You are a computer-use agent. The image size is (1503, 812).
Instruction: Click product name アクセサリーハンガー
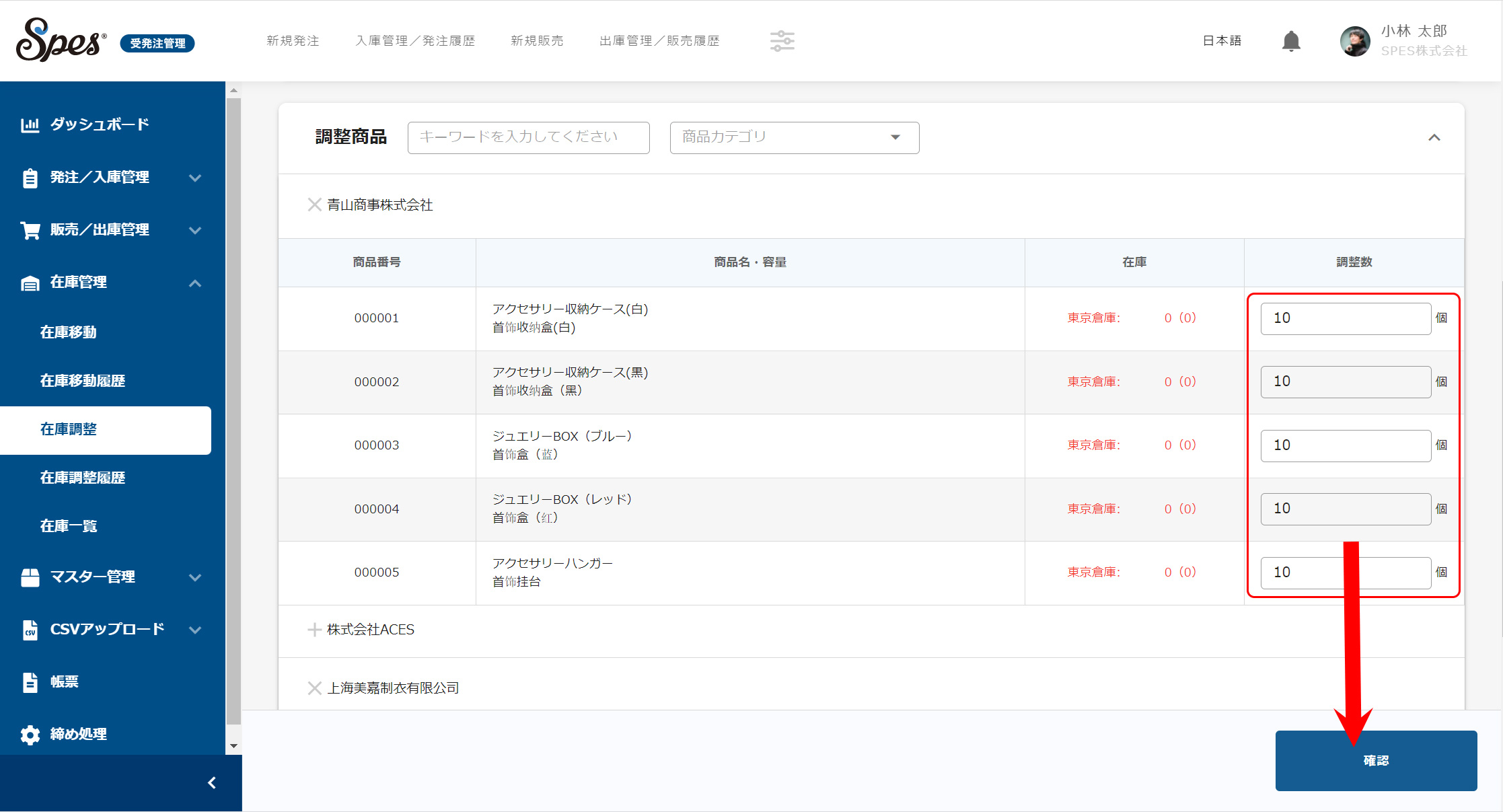pyautogui.click(x=552, y=564)
